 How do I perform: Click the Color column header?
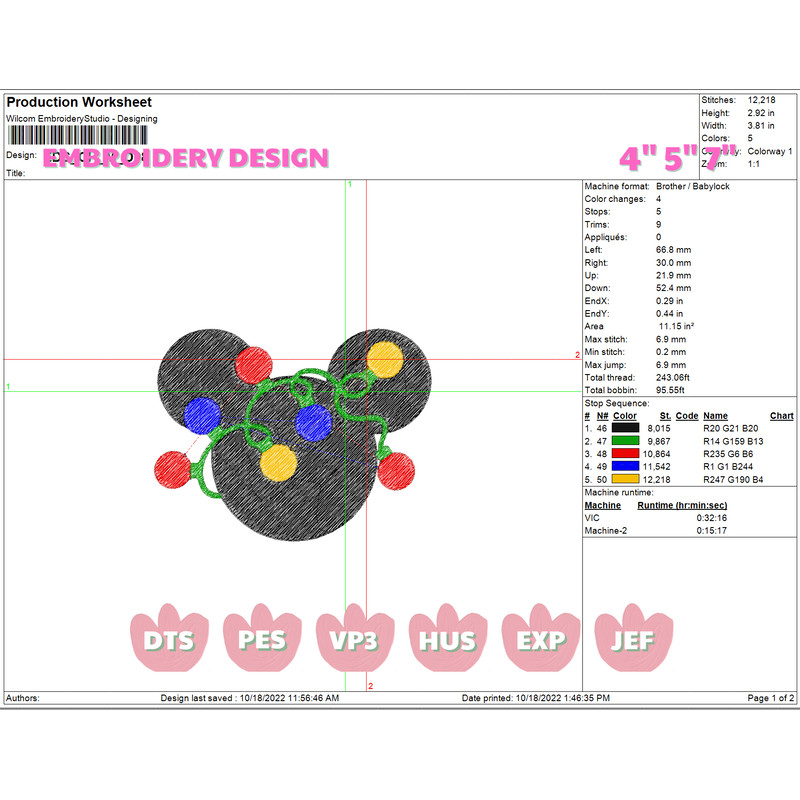click(x=625, y=415)
